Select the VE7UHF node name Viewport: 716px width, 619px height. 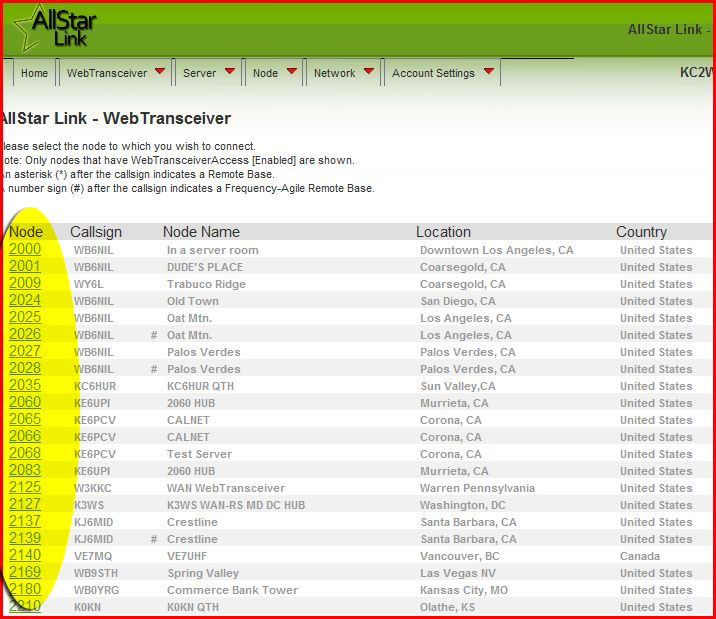187,556
